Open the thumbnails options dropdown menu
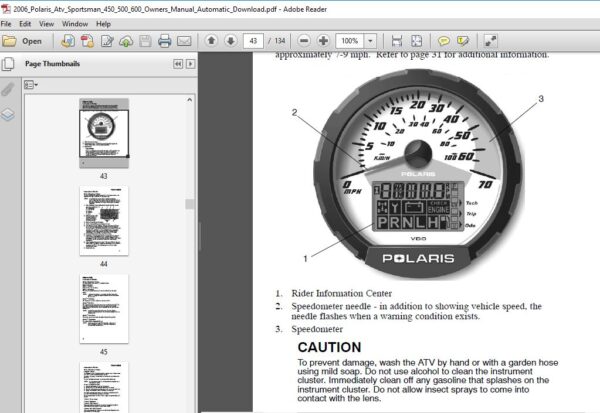This screenshot has height=413, width=600. click(31, 85)
